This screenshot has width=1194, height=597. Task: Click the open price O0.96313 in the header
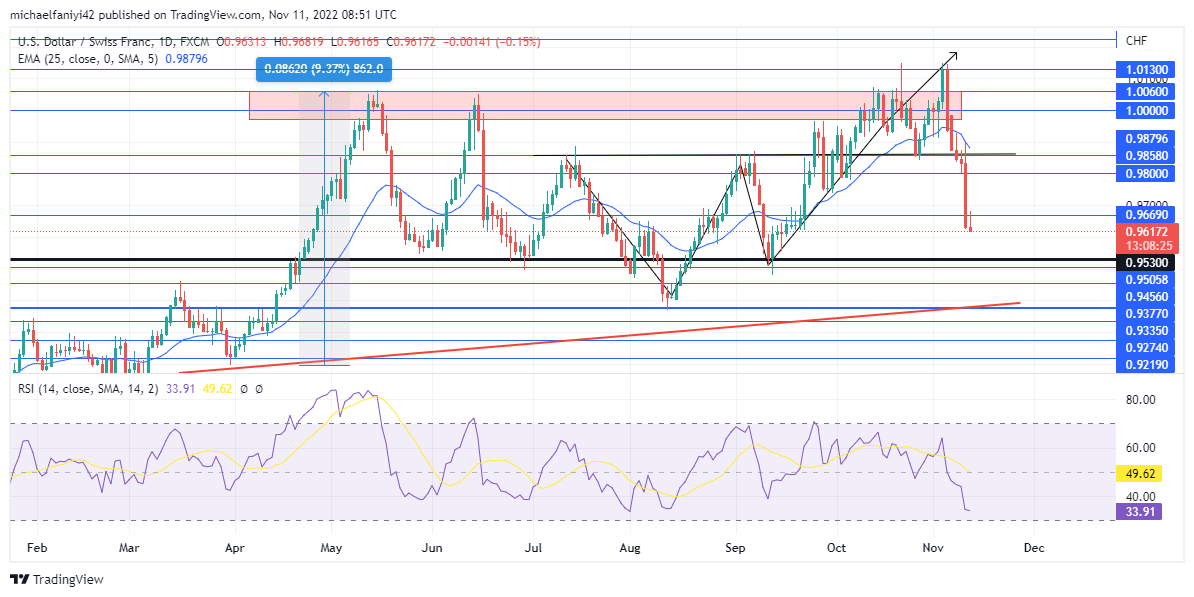(x=242, y=43)
